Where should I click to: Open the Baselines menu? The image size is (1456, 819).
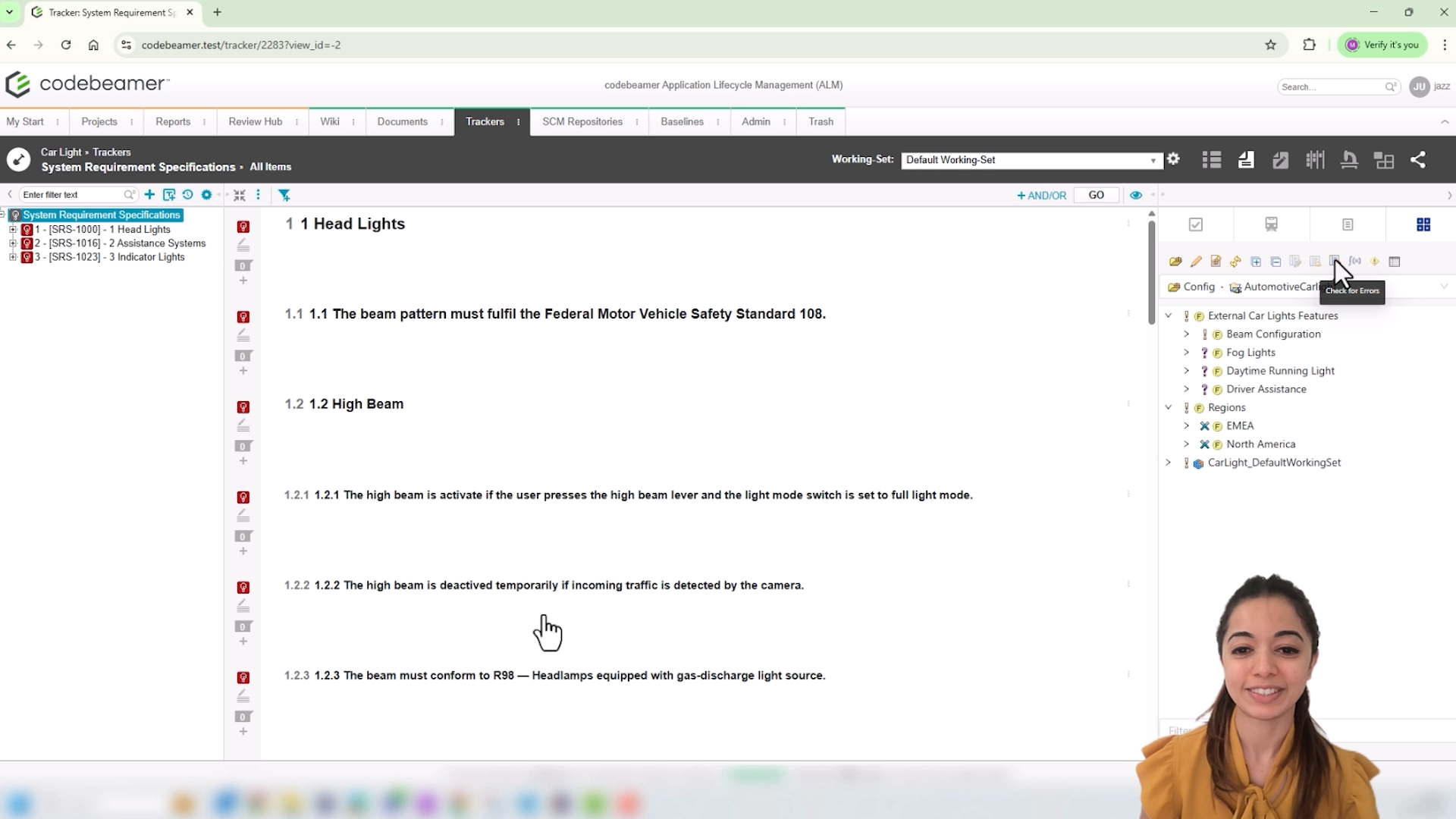pos(682,121)
